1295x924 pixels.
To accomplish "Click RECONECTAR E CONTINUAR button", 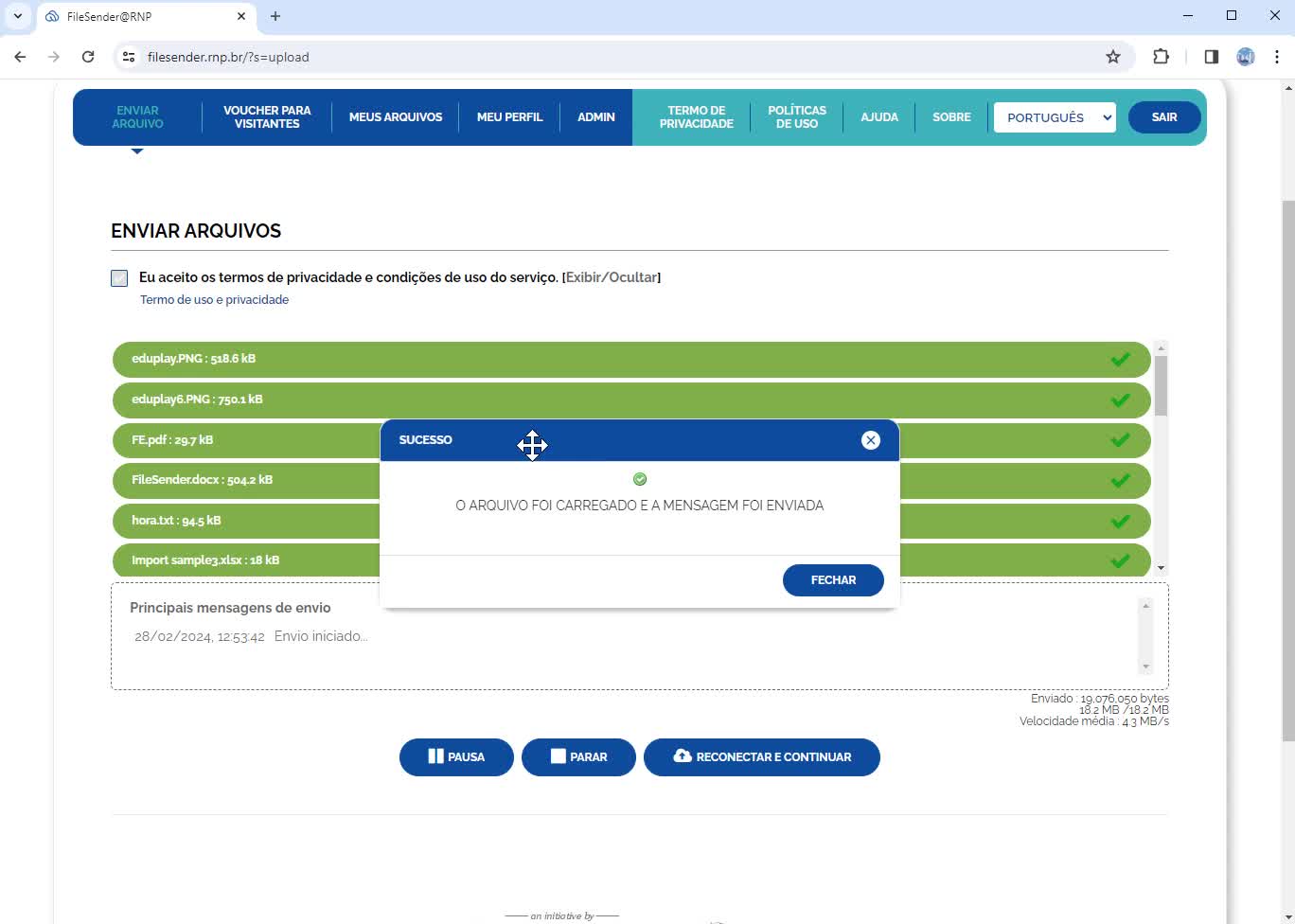I will pos(762,757).
